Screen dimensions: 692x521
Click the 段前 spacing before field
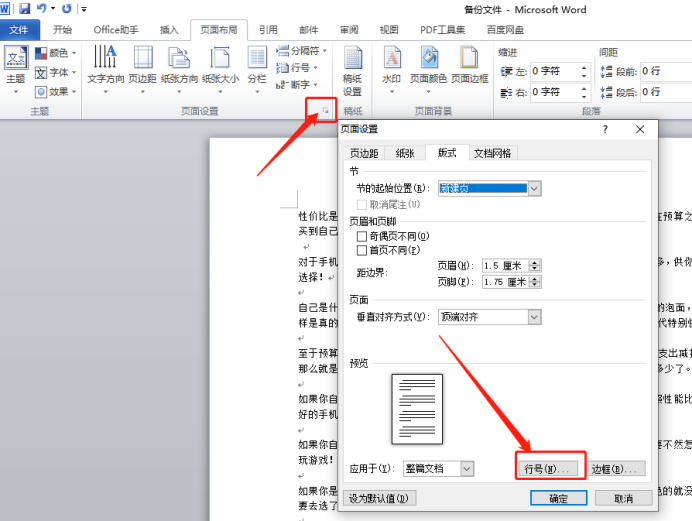666,71
